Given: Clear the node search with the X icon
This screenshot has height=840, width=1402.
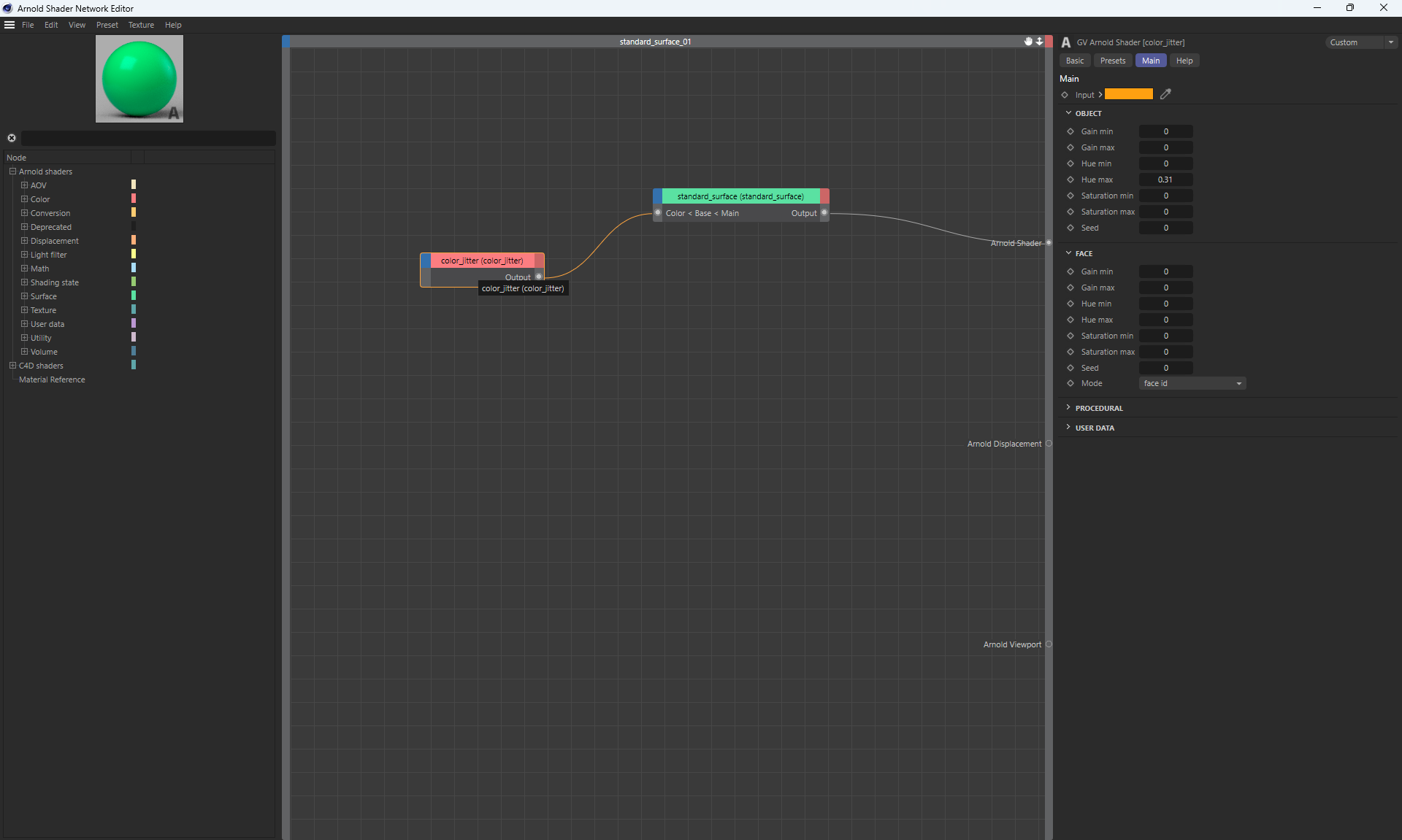Looking at the screenshot, I should [x=12, y=138].
